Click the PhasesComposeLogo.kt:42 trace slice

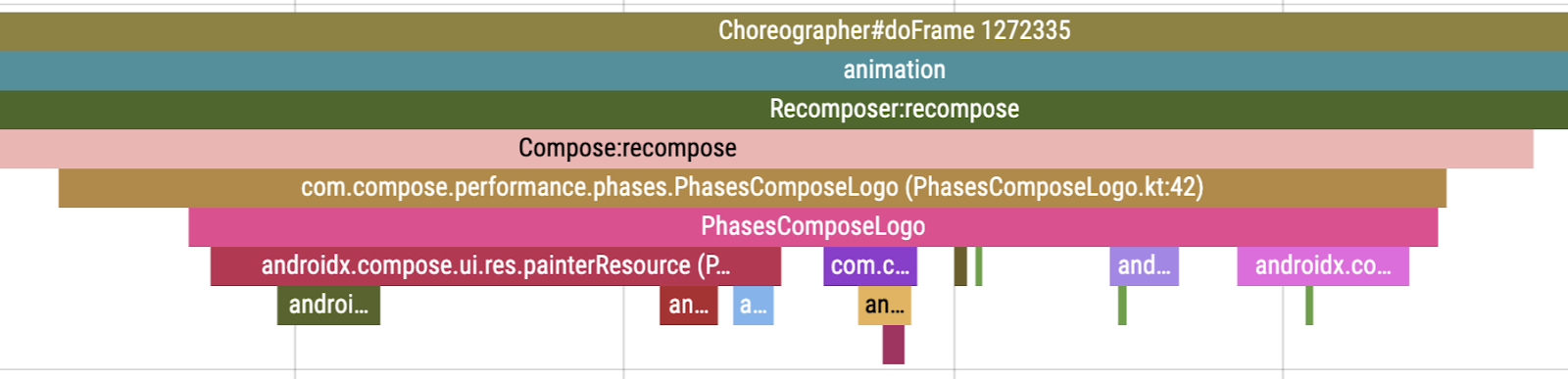point(752,187)
